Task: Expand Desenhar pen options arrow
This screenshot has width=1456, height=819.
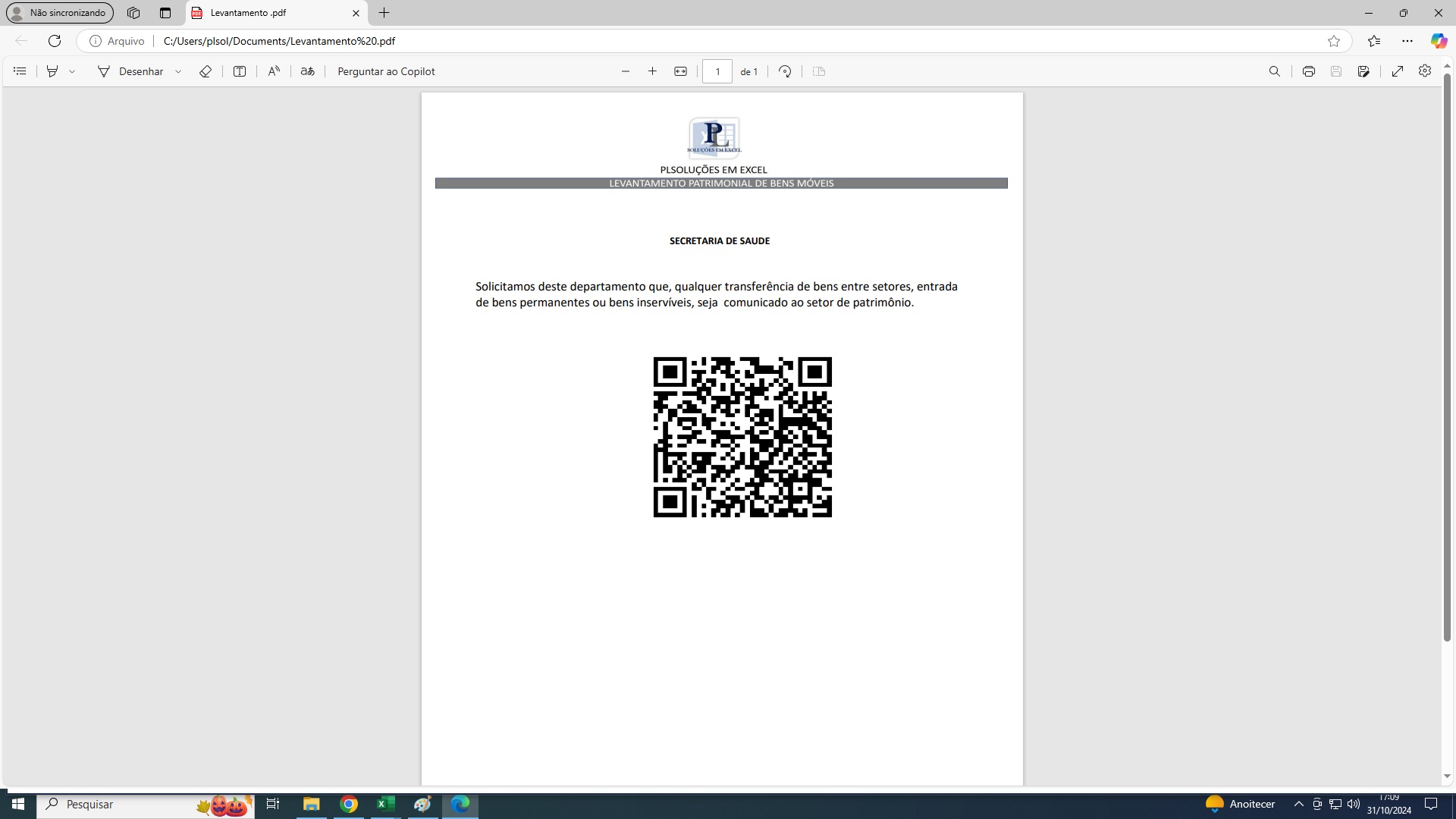Action: point(178,71)
